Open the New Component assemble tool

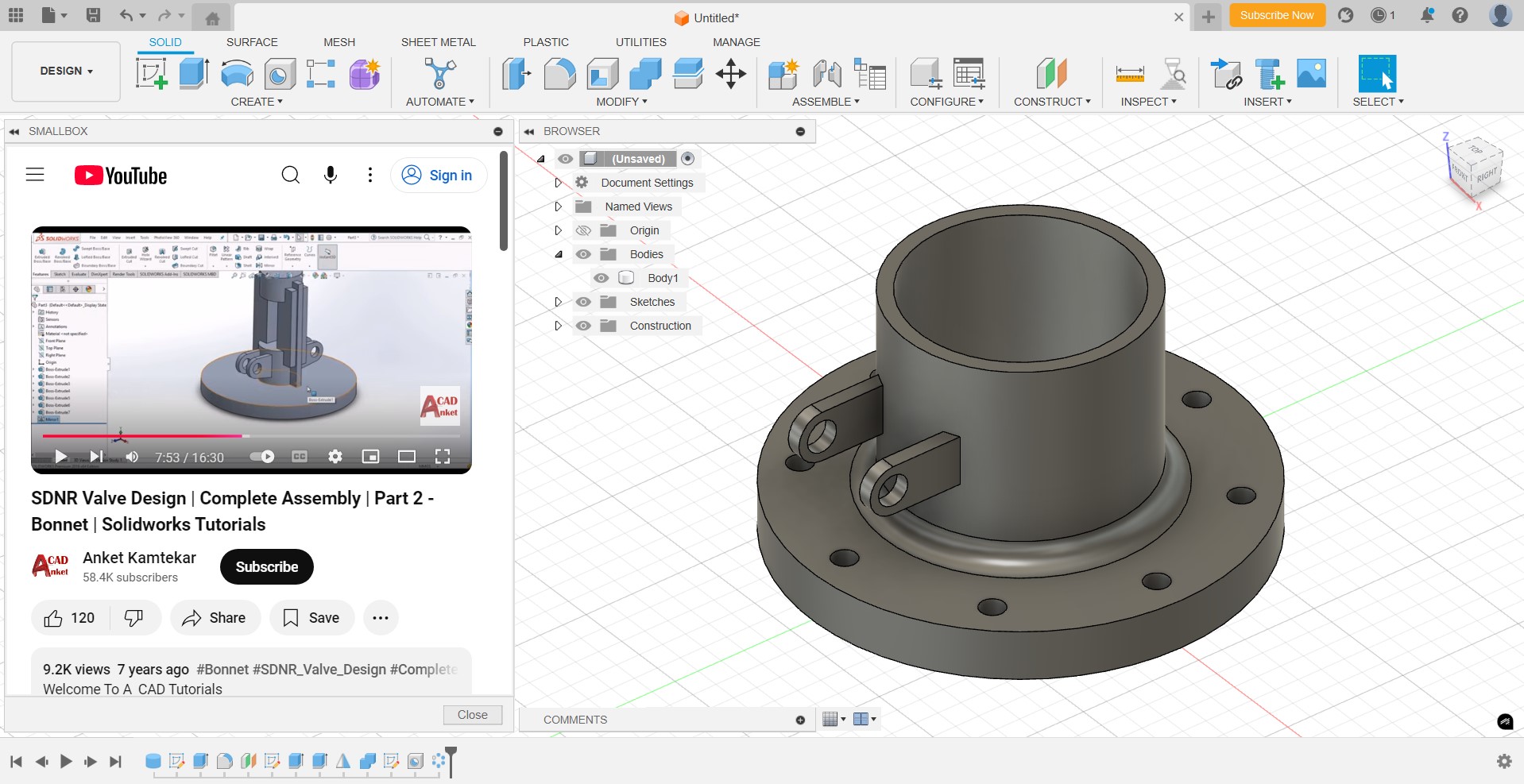(783, 74)
